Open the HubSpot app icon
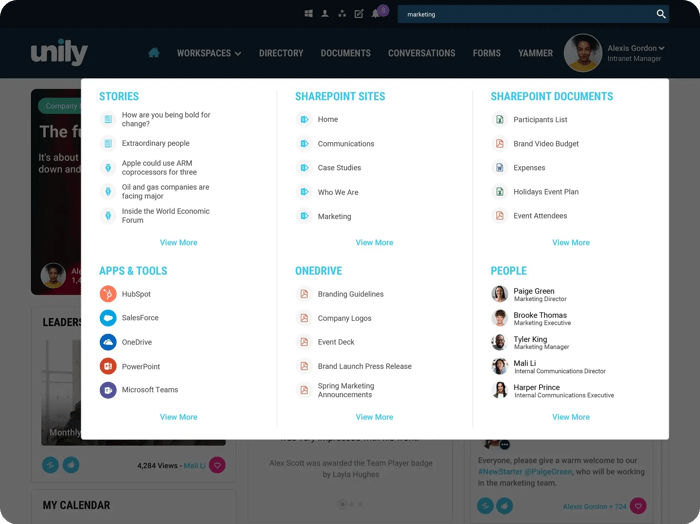This screenshot has width=700, height=524. (x=108, y=294)
